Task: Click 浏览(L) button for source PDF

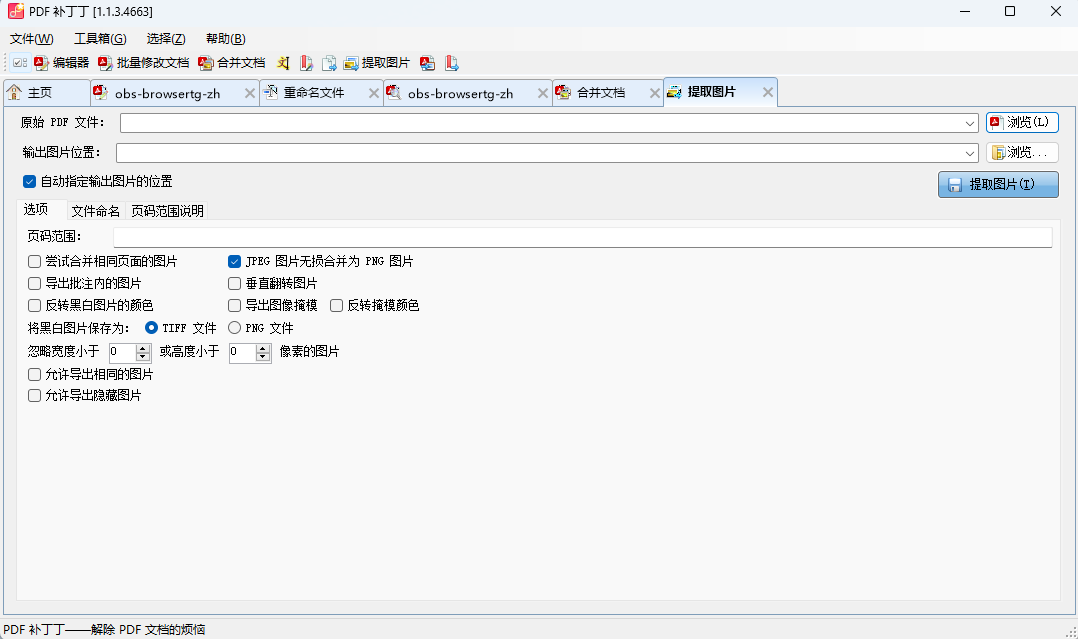Action: coord(1021,123)
